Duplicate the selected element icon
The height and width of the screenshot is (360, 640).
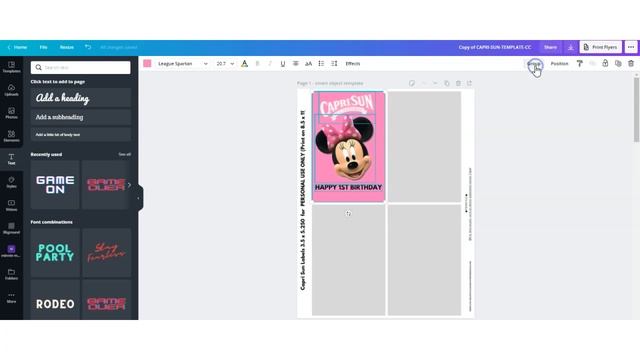pyautogui.click(x=618, y=63)
